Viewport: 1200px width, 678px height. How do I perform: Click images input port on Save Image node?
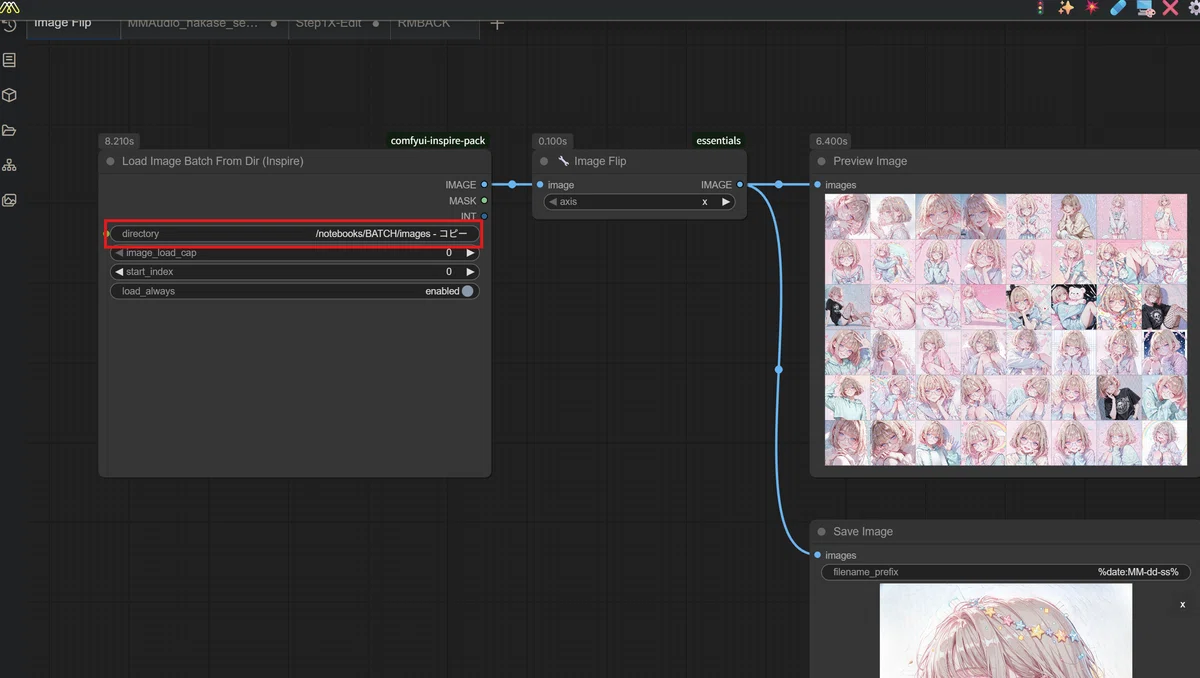(x=818, y=555)
